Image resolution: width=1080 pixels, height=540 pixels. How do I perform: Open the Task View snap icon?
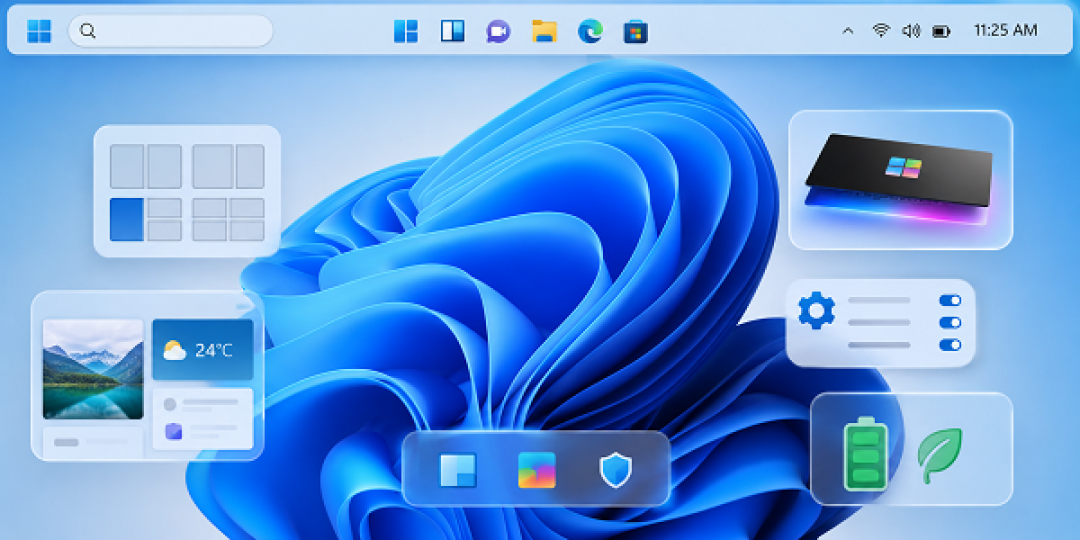(453, 31)
